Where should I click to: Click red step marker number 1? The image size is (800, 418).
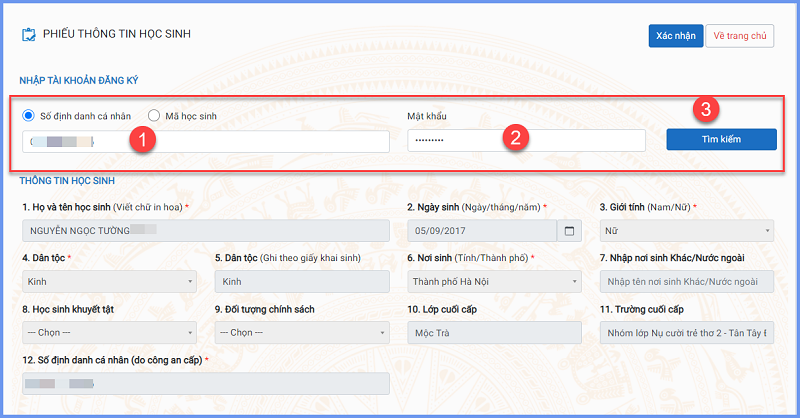click(144, 140)
